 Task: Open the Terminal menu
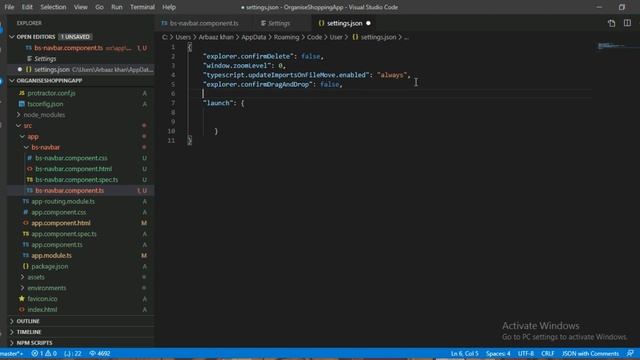click(142, 7)
